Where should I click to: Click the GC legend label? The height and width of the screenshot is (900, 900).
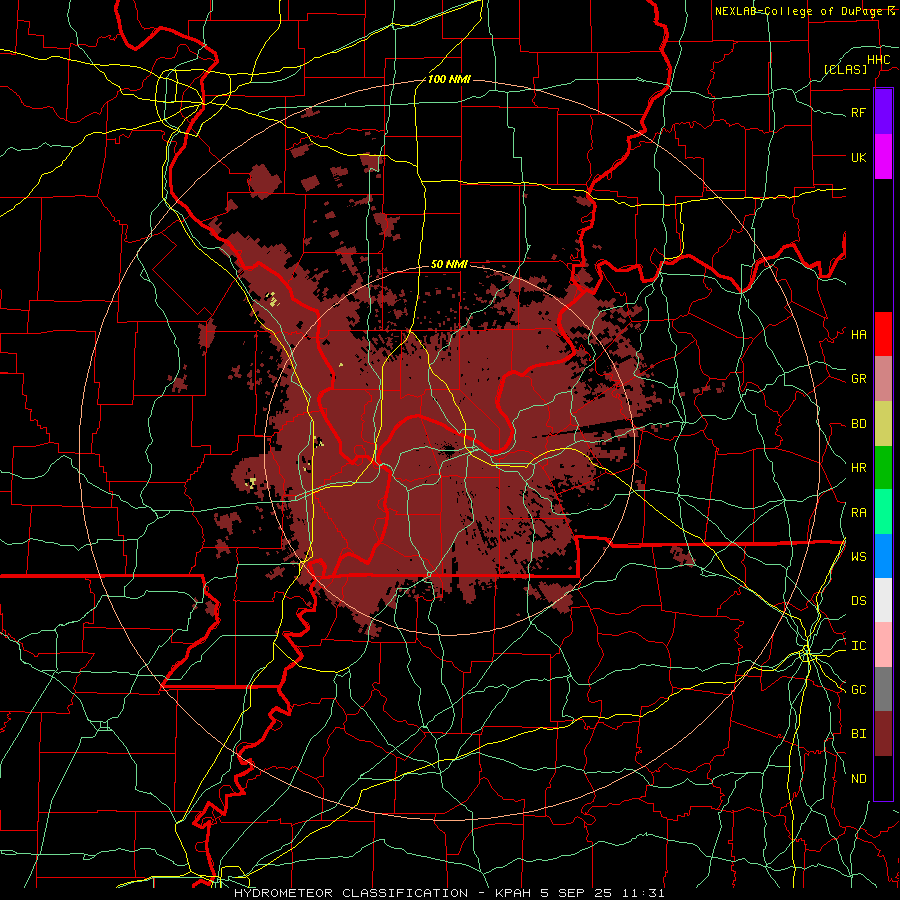859,690
